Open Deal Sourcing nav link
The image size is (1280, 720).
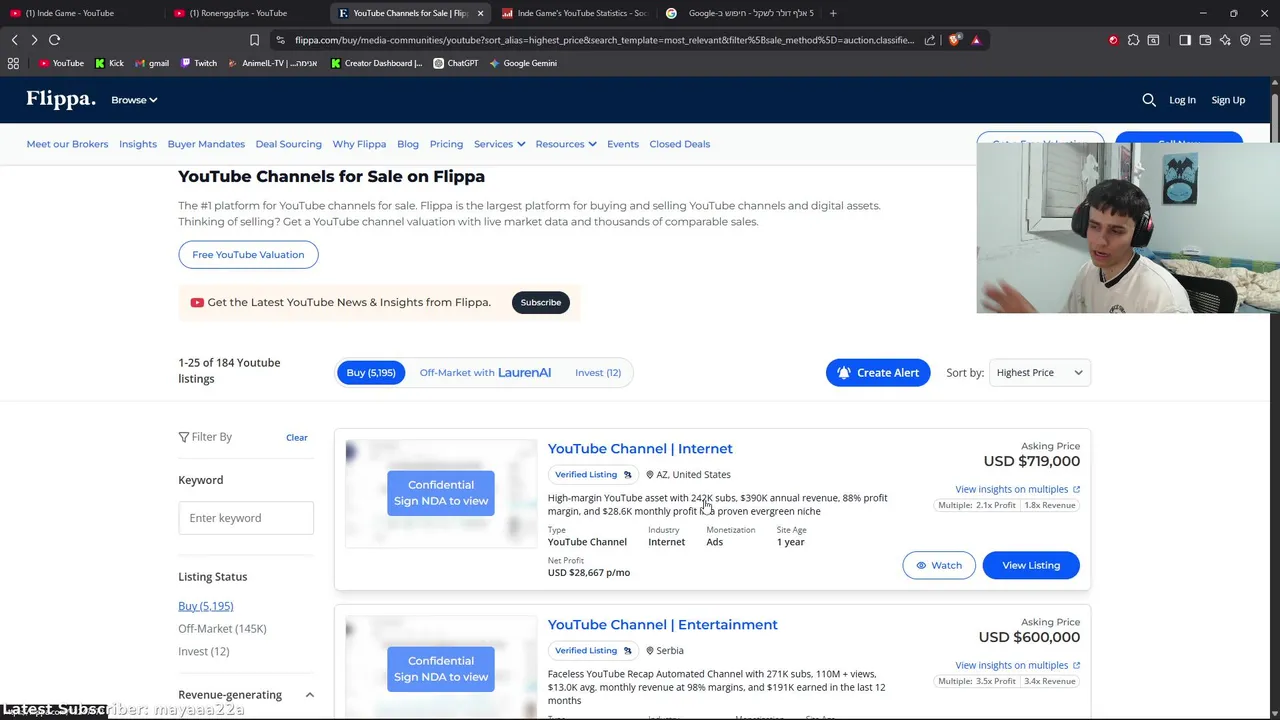pyautogui.click(x=288, y=144)
